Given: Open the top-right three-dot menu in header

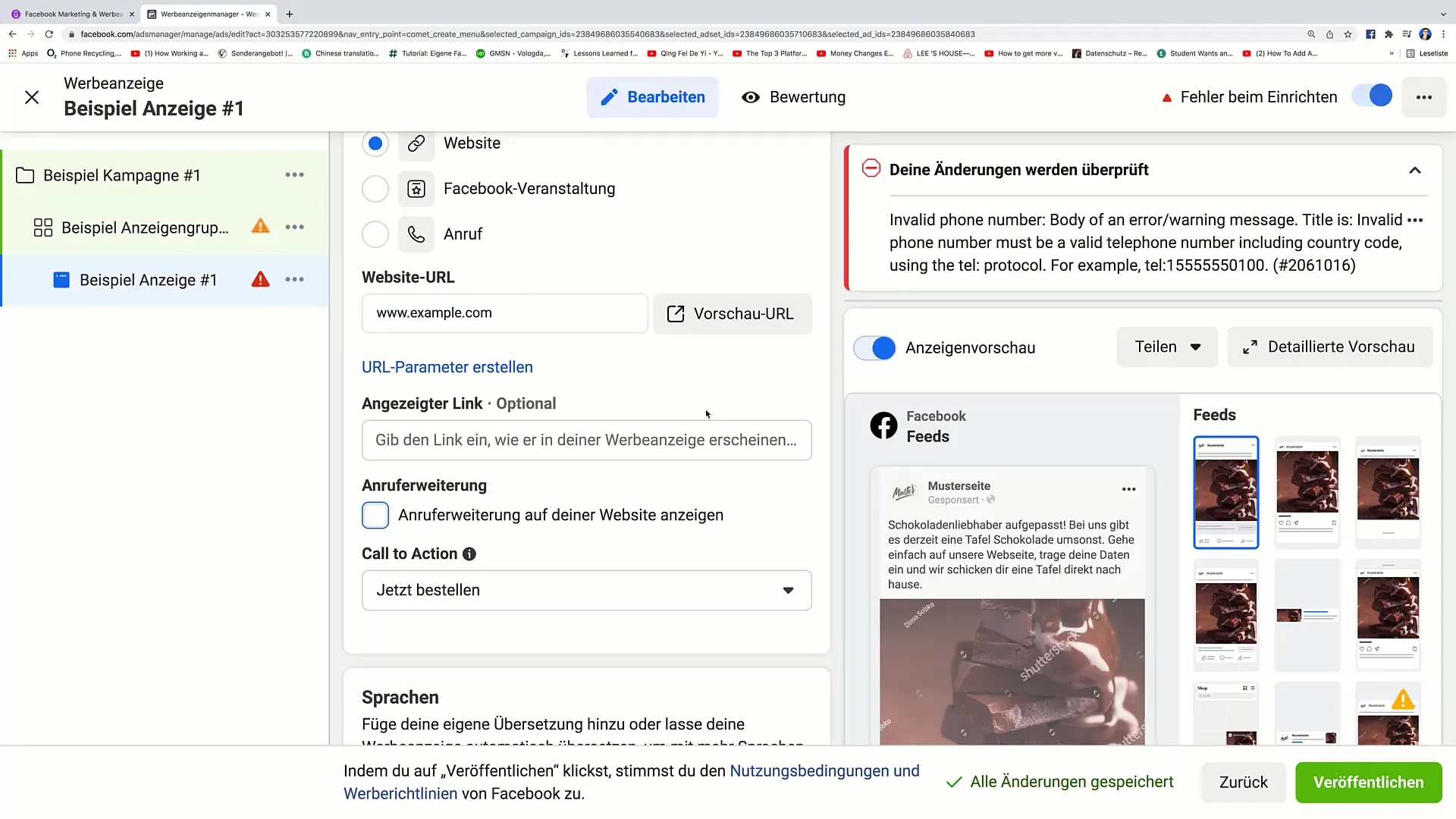Looking at the screenshot, I should pyautogui.click(x=1424, y=97).
